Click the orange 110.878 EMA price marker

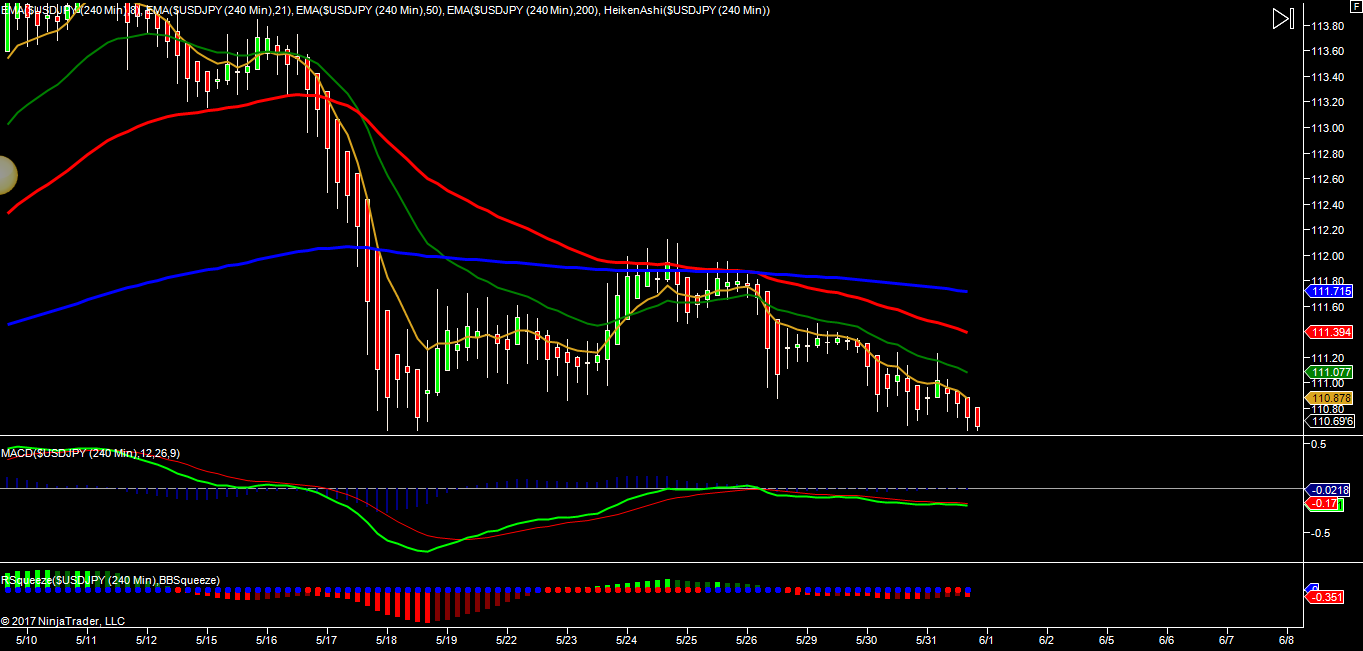click(1330, 398)
